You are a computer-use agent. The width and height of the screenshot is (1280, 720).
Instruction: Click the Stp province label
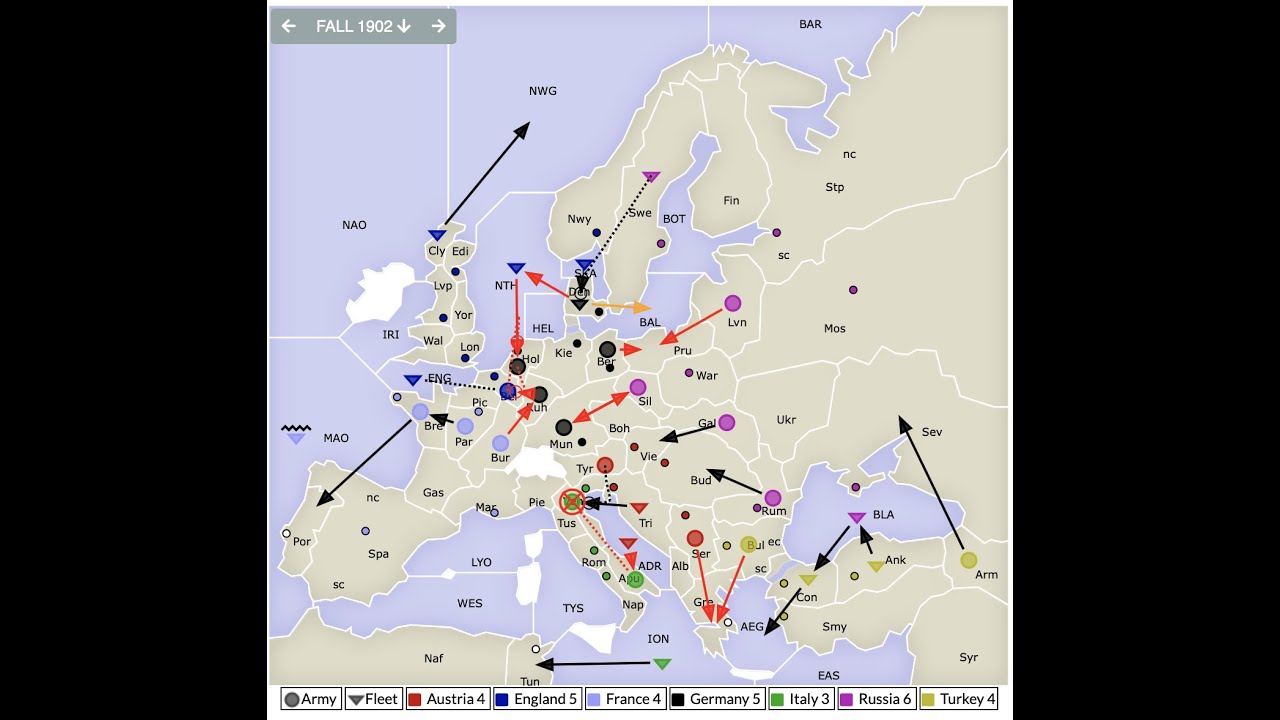[834, 187]
